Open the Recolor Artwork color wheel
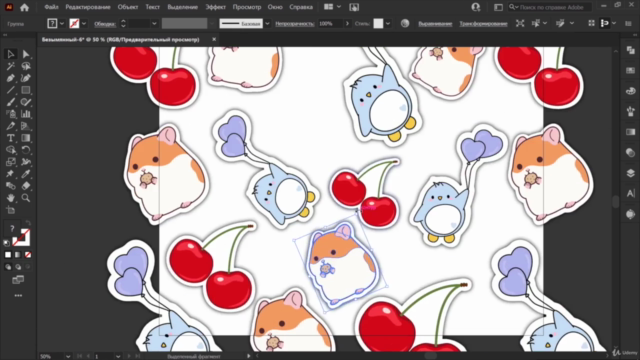This screenshot has width=640, height=360. click(x=404, y=24)
